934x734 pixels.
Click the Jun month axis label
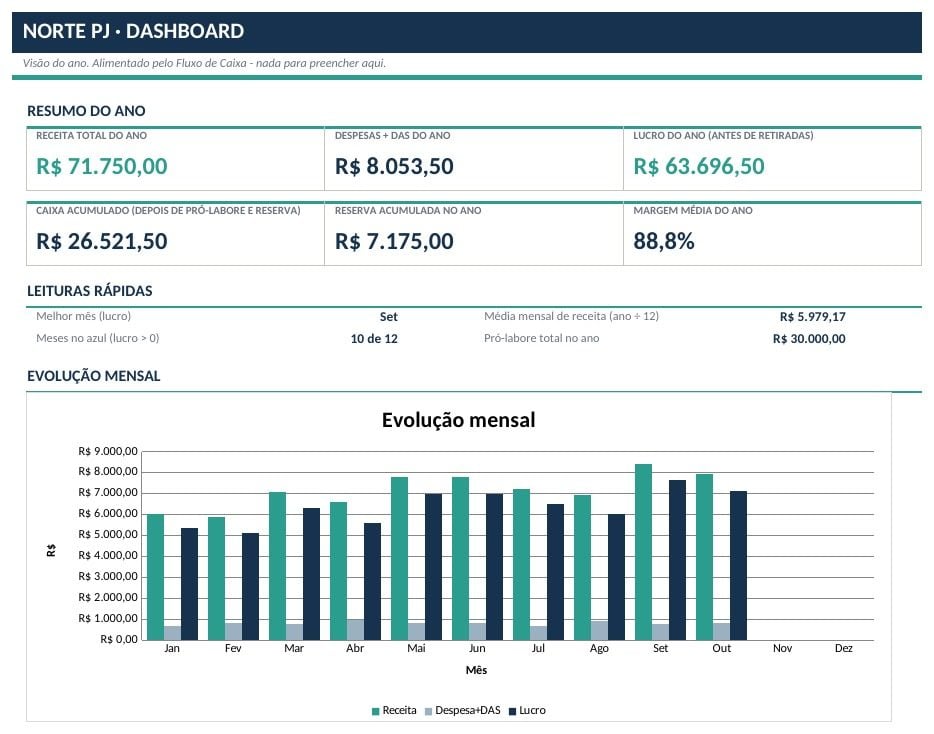[477, 648]
